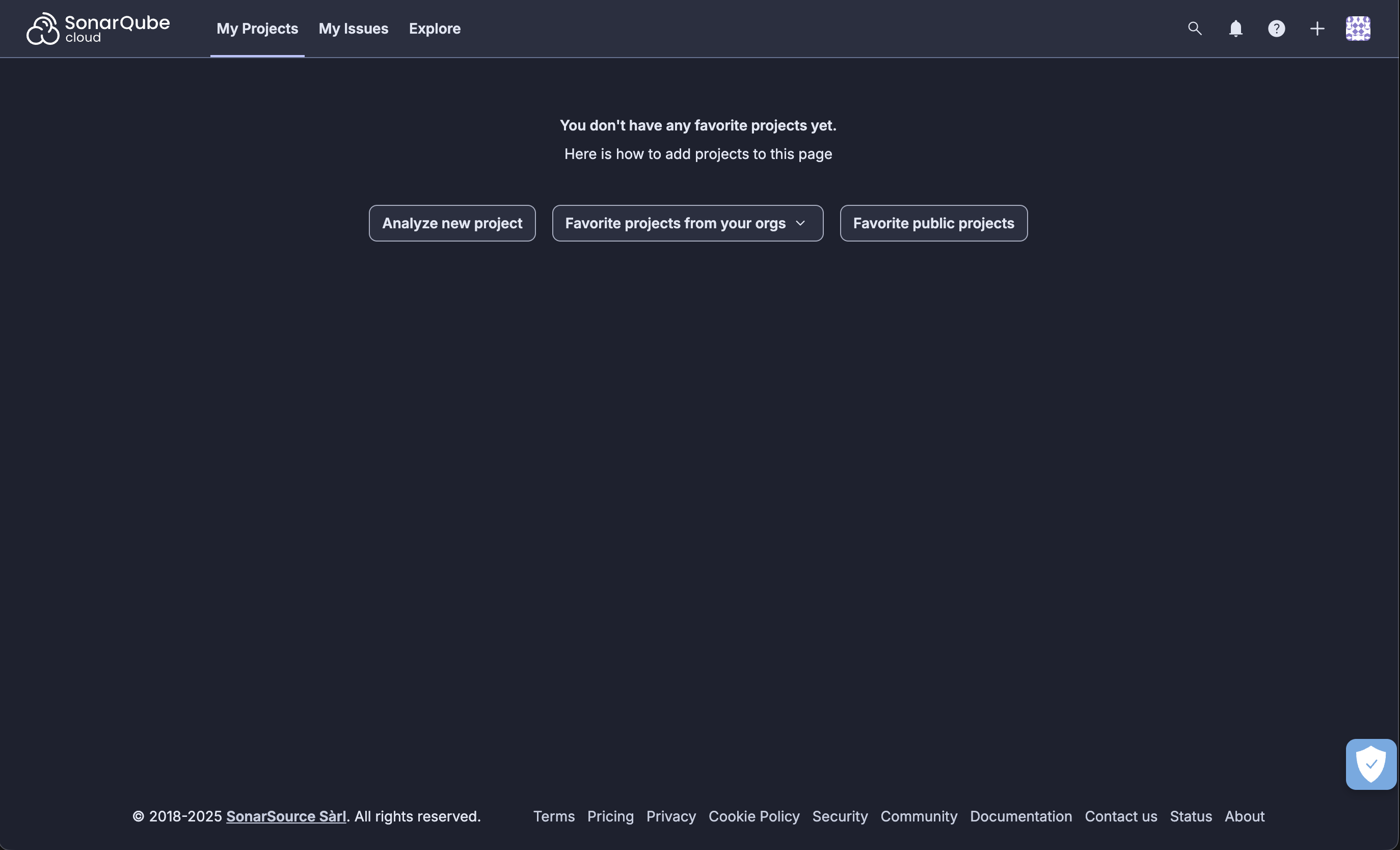
Task: Open the SonarSource Sàrl link
Action: [x=286, y=816]
